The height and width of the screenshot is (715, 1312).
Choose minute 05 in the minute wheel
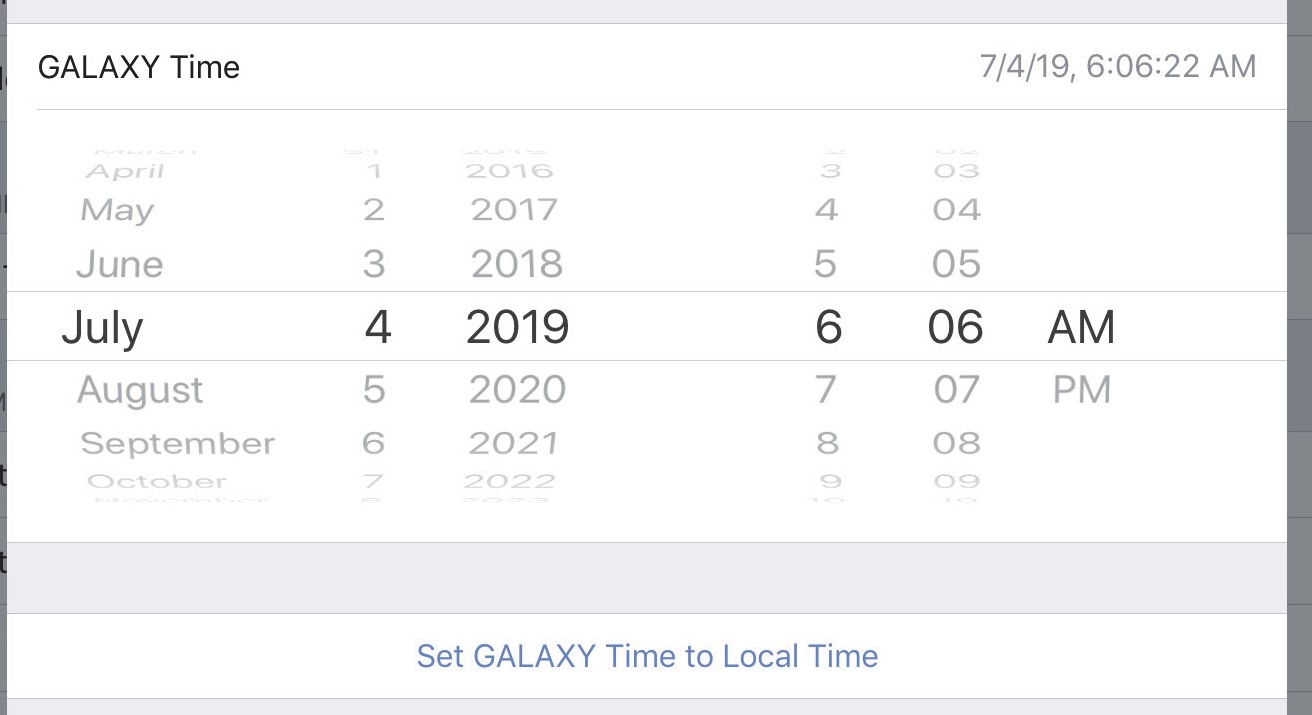pyautogui.click(x=957, y=264)
